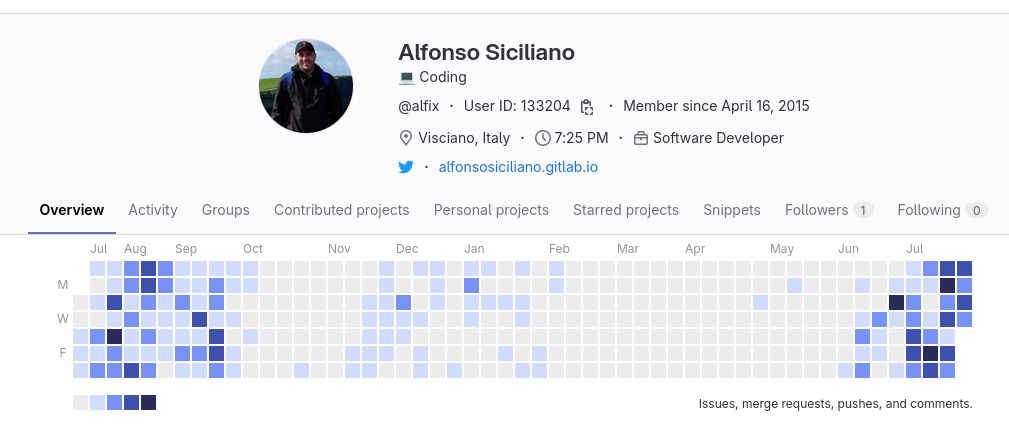Image resolution: width=1009 pixels, height=427 pixels.
Task: Click the copy User ID clipboard icon
Action: point(587,107)
